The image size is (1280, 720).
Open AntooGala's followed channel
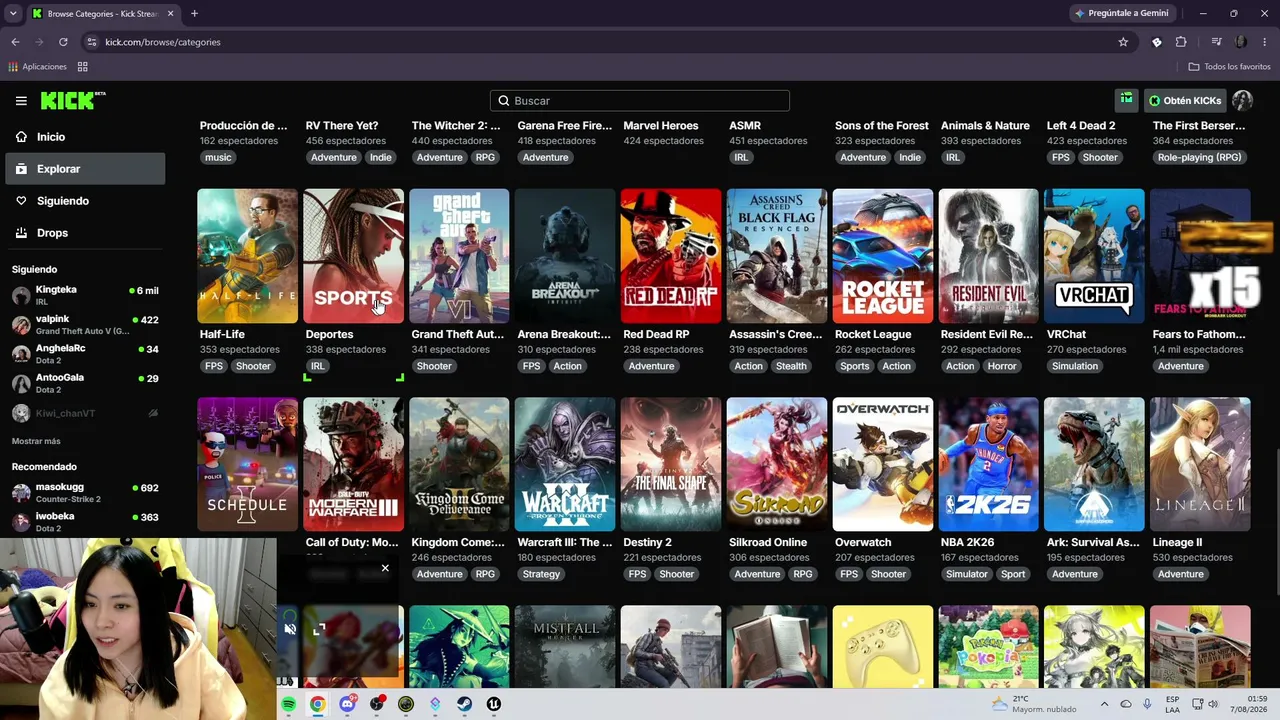point(85,383)
